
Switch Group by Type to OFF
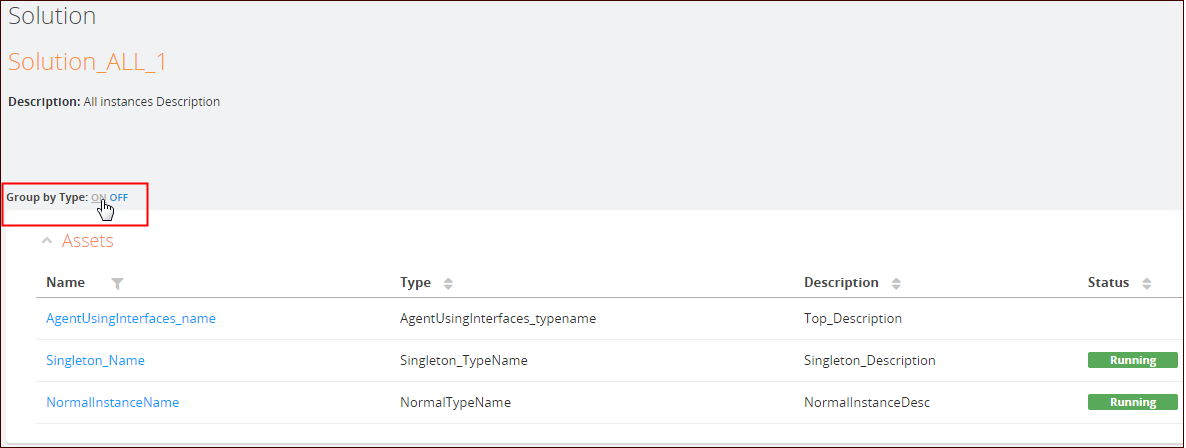pyautogui.click(x=119, y=197)
